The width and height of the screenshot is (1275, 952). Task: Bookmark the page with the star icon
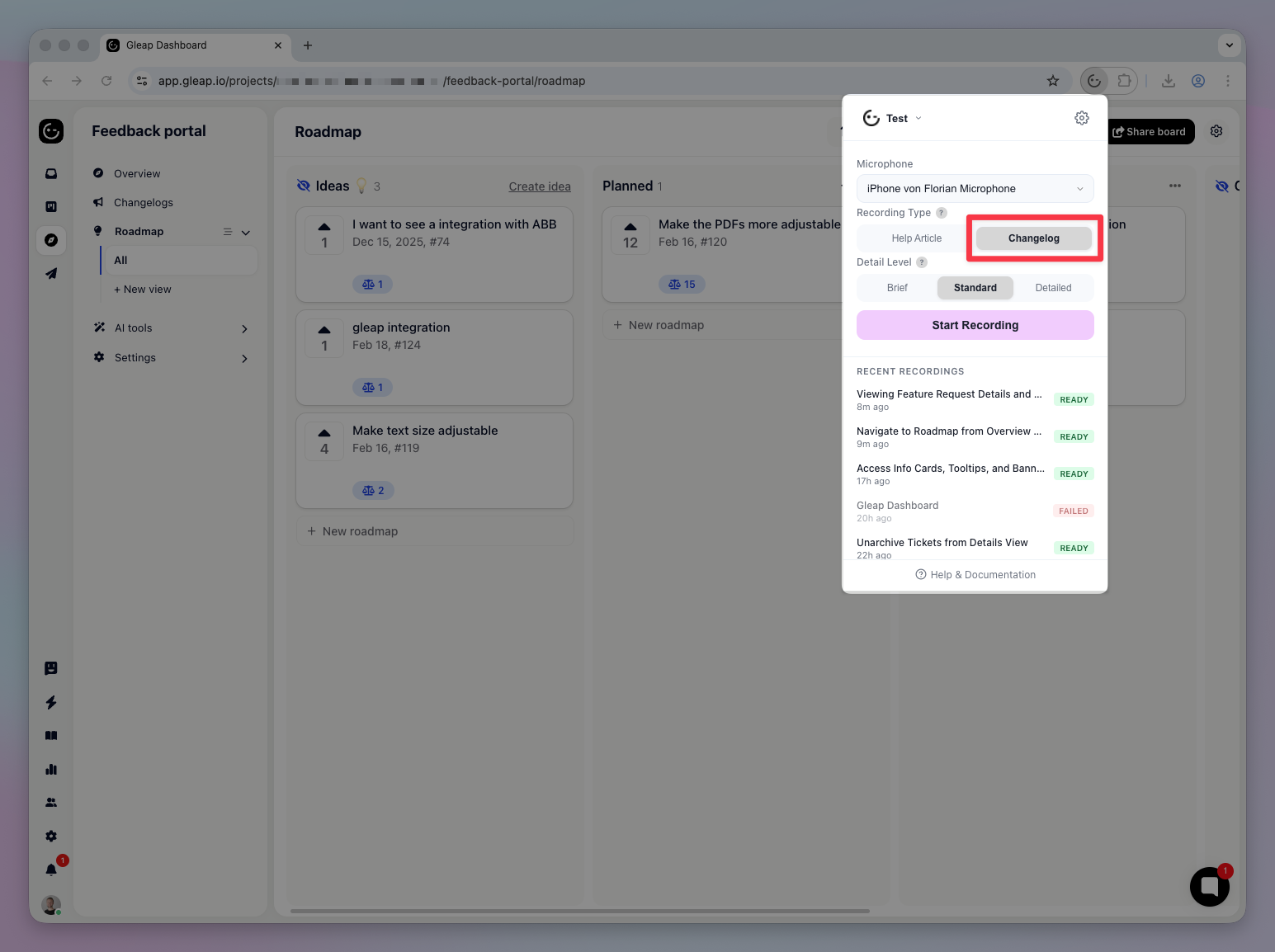pyautogui.click(x=1053, y=81)
